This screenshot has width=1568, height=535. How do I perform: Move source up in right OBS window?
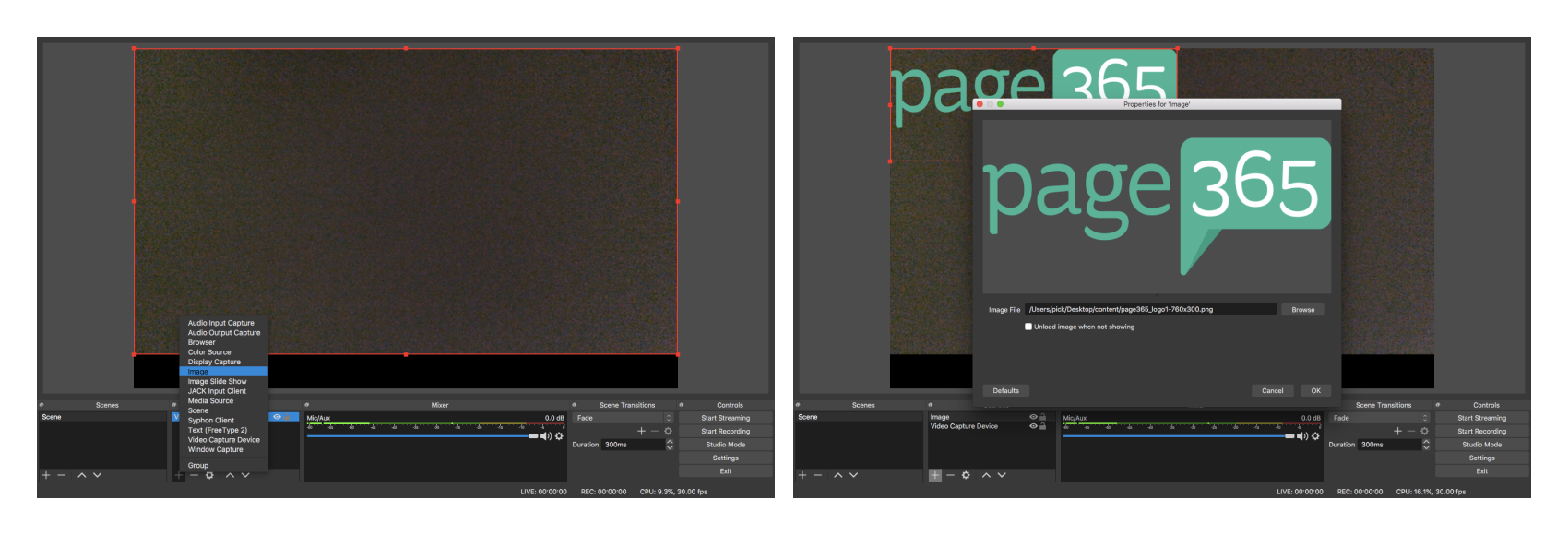986,475
